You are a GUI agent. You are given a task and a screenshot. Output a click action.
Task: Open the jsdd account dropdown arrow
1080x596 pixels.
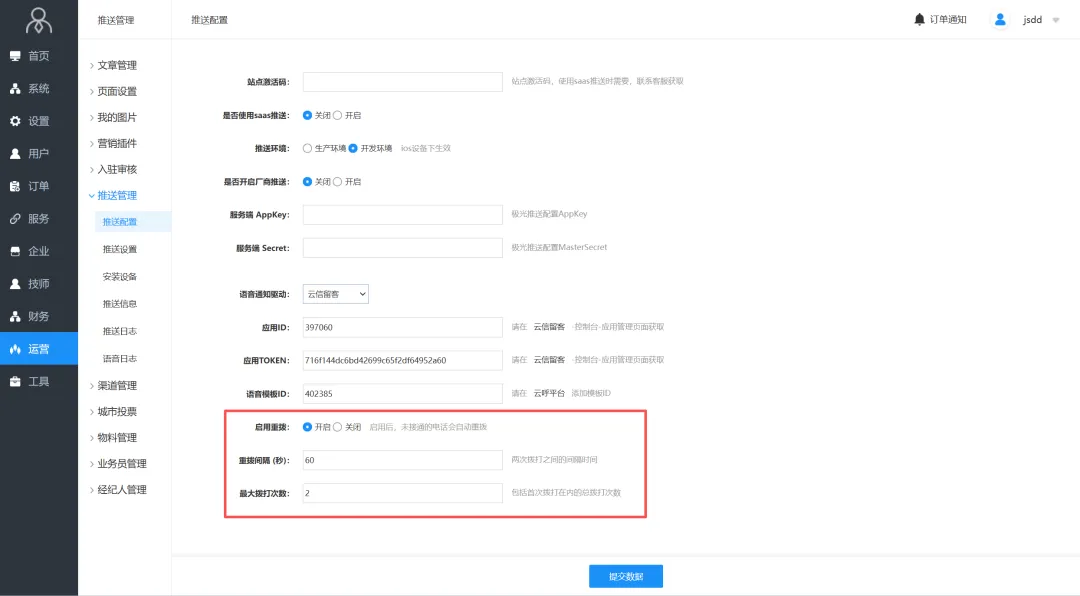click(x=1056, y=20)
